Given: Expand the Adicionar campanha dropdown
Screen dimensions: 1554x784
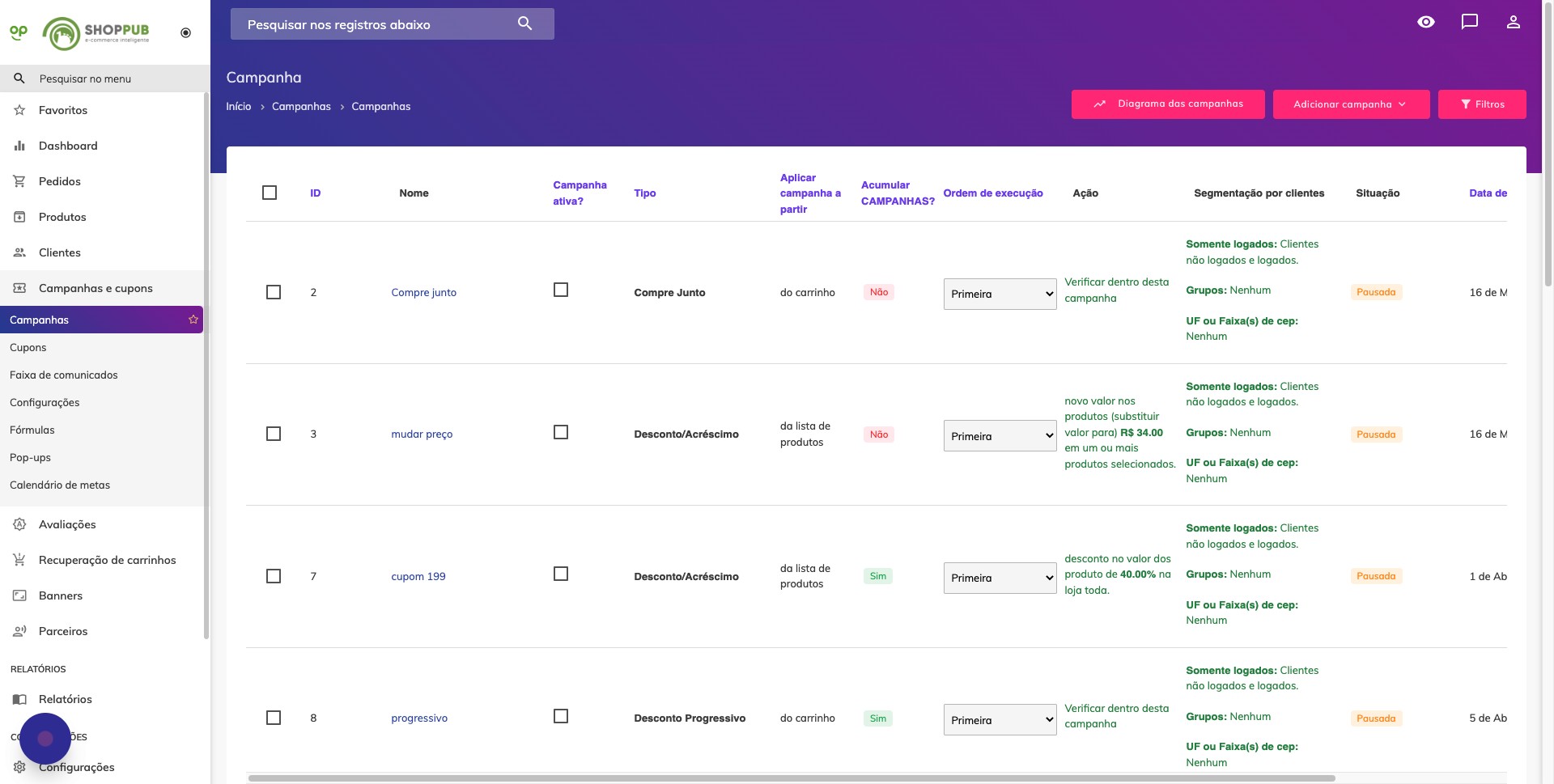Looking at the screenshot, I should pyautogui.click(x=1350, y=104).
